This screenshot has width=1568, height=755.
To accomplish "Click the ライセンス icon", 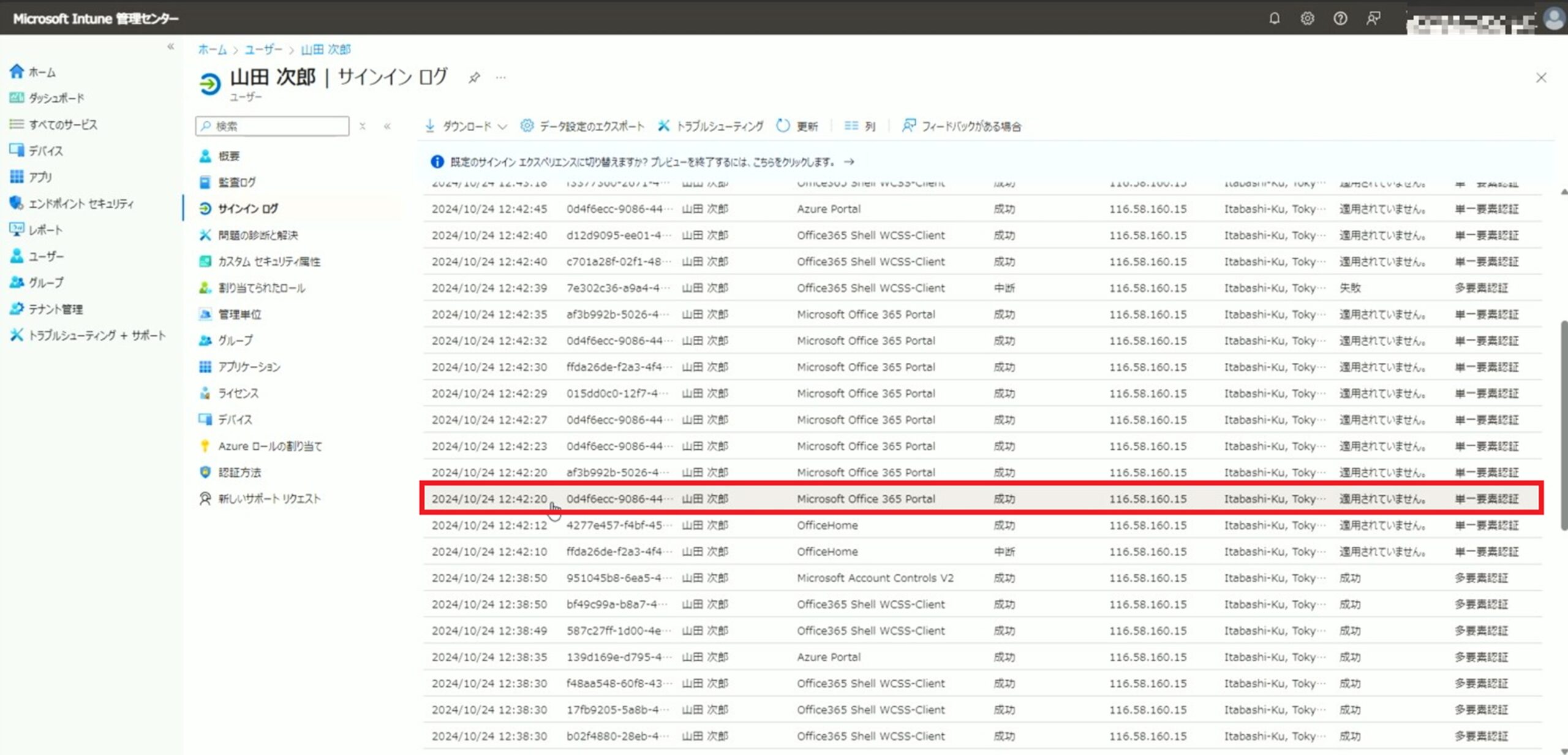I will click(205, 393).
